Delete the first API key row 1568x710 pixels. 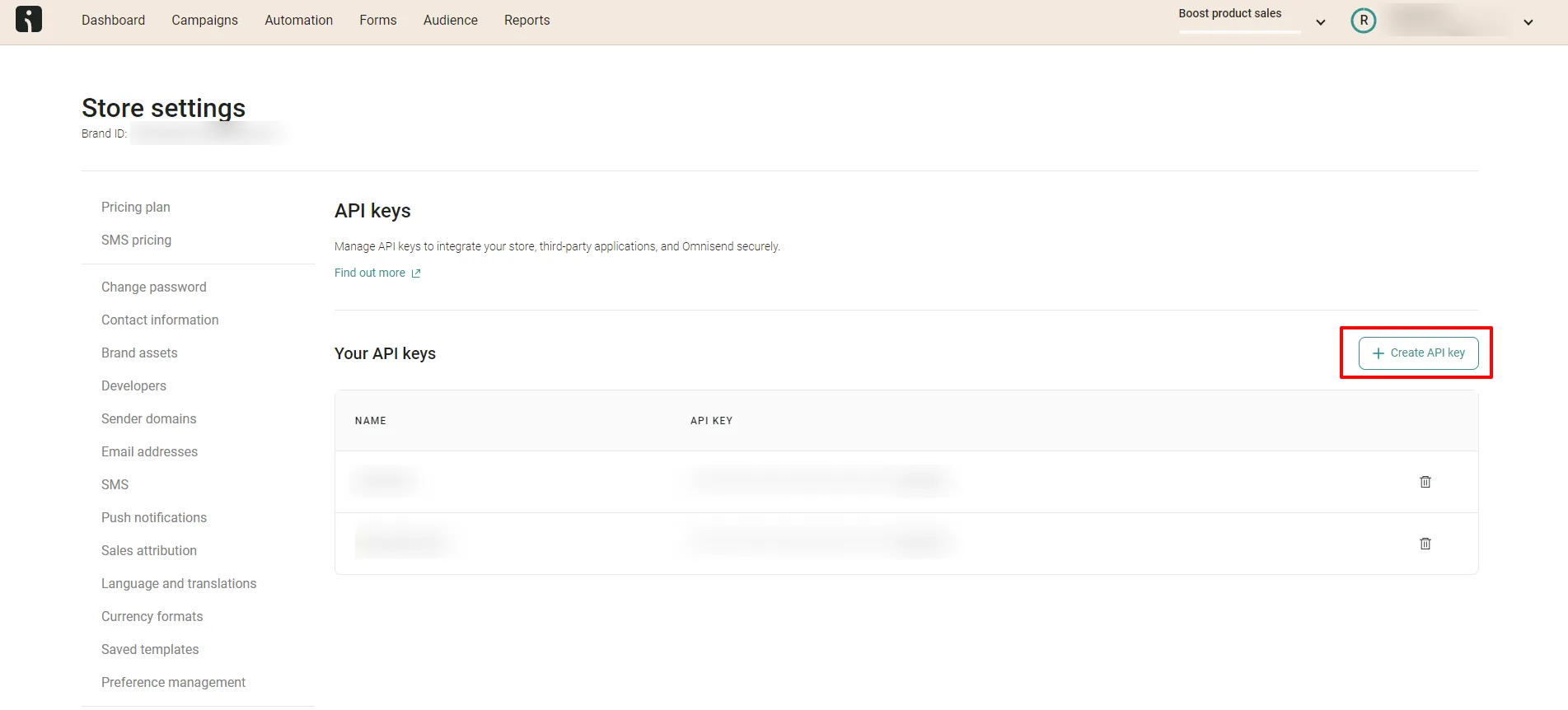(1425, 482)
